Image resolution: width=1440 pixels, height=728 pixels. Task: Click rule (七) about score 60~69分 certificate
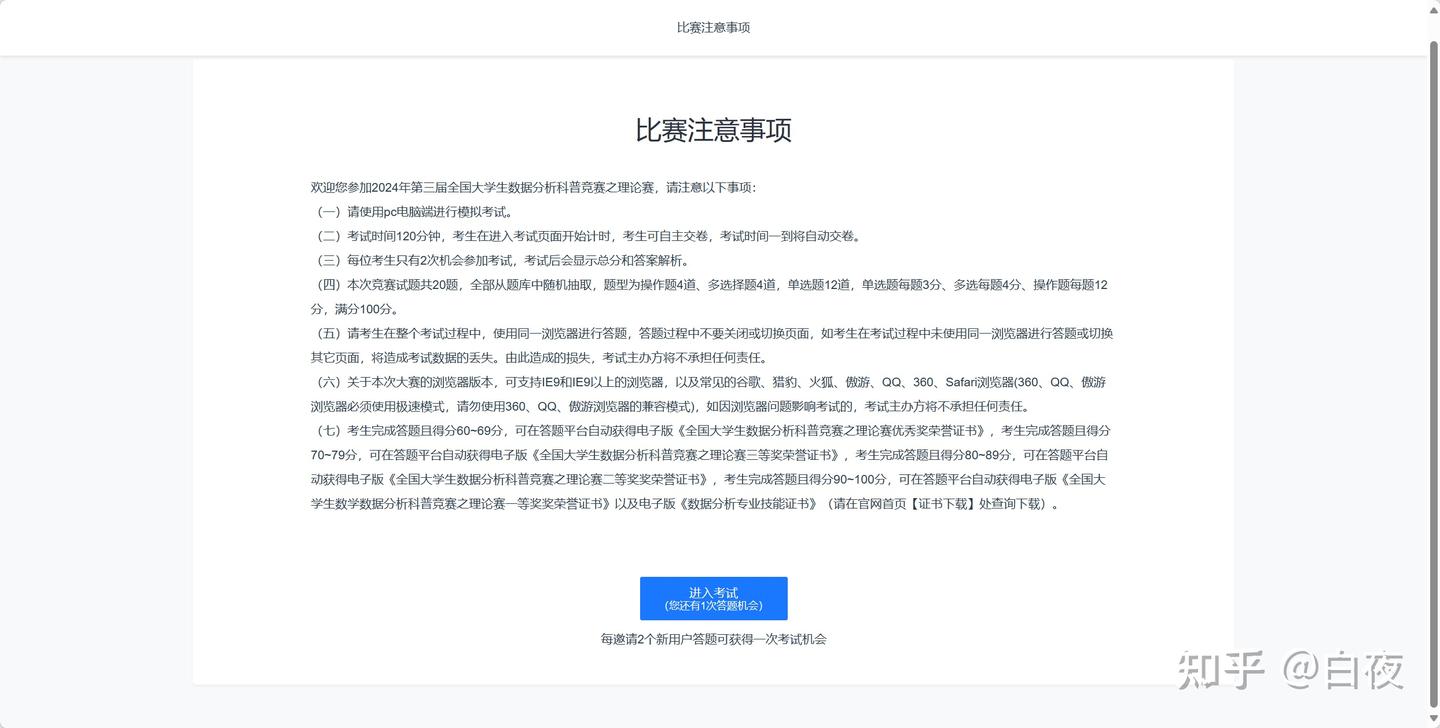pos(710,467)
